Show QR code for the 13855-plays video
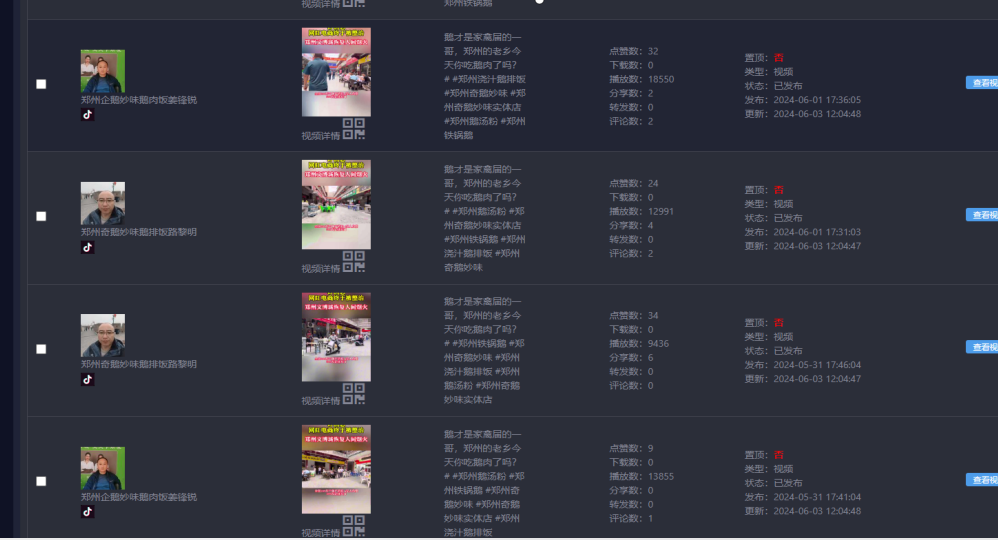 [354, 526]
